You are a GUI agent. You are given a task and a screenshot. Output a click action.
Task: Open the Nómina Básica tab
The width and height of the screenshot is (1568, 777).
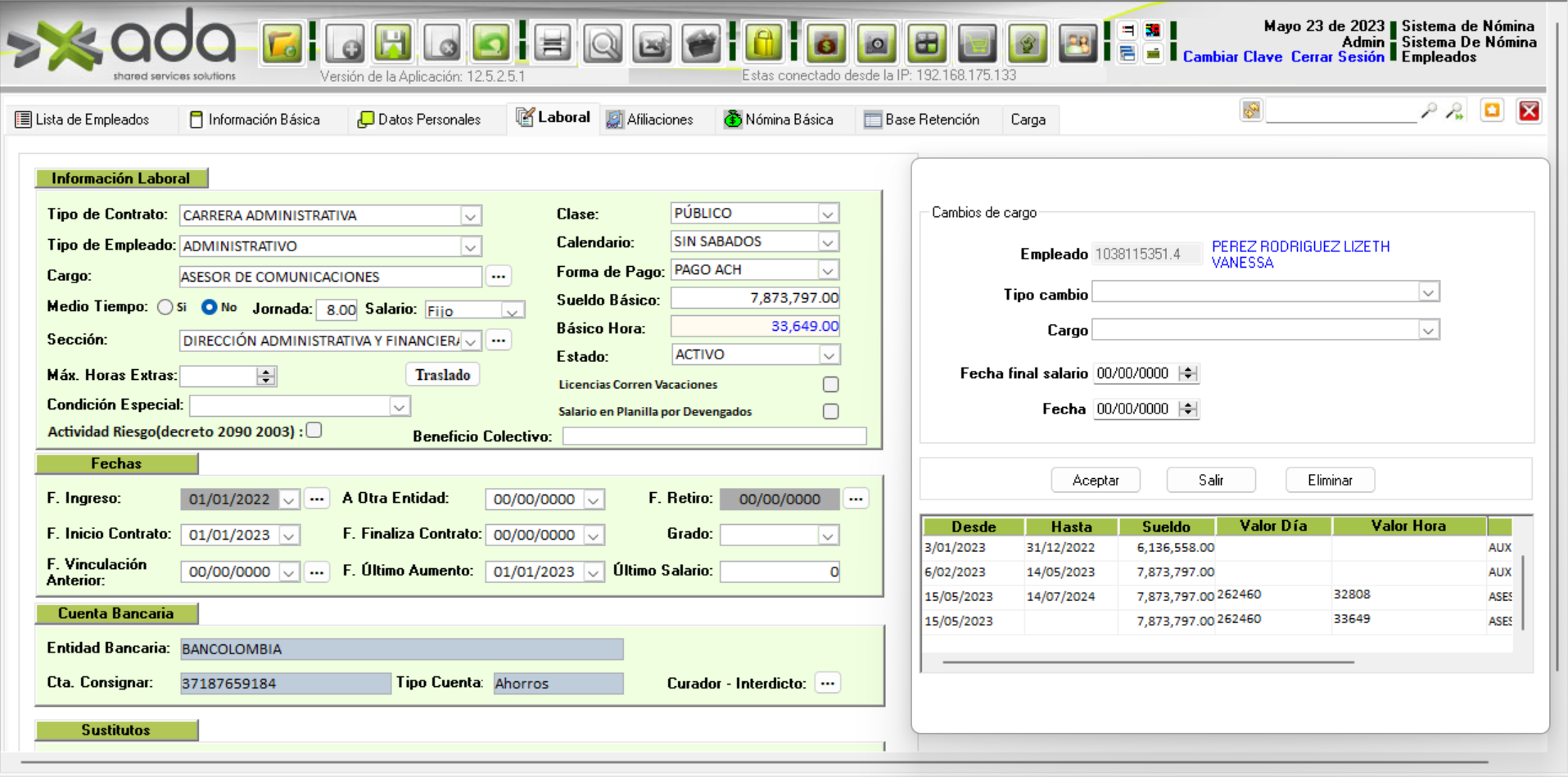pos(779,120)
